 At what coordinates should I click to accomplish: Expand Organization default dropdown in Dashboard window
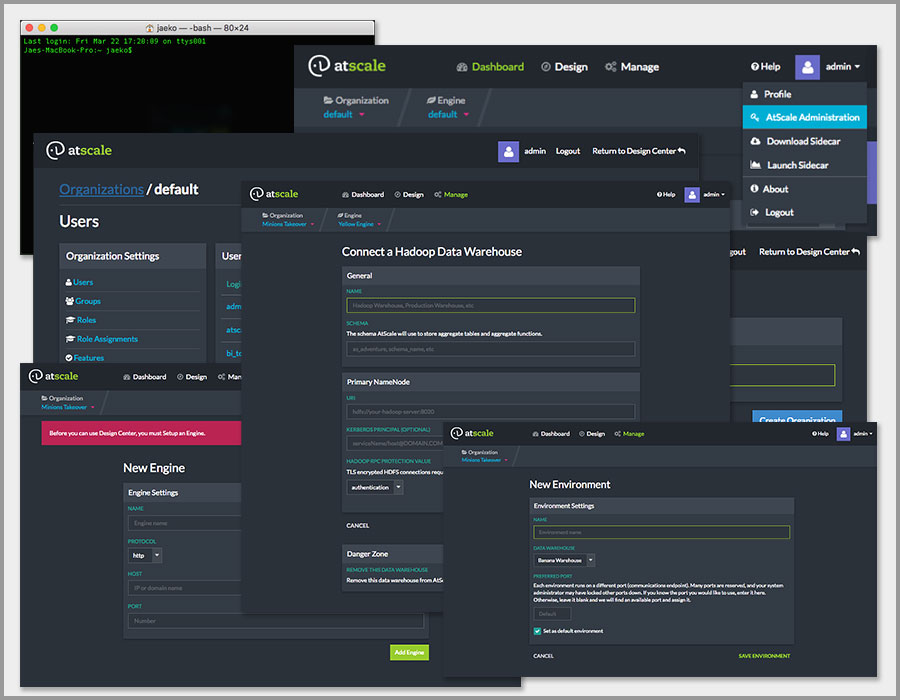coord(344,115)
